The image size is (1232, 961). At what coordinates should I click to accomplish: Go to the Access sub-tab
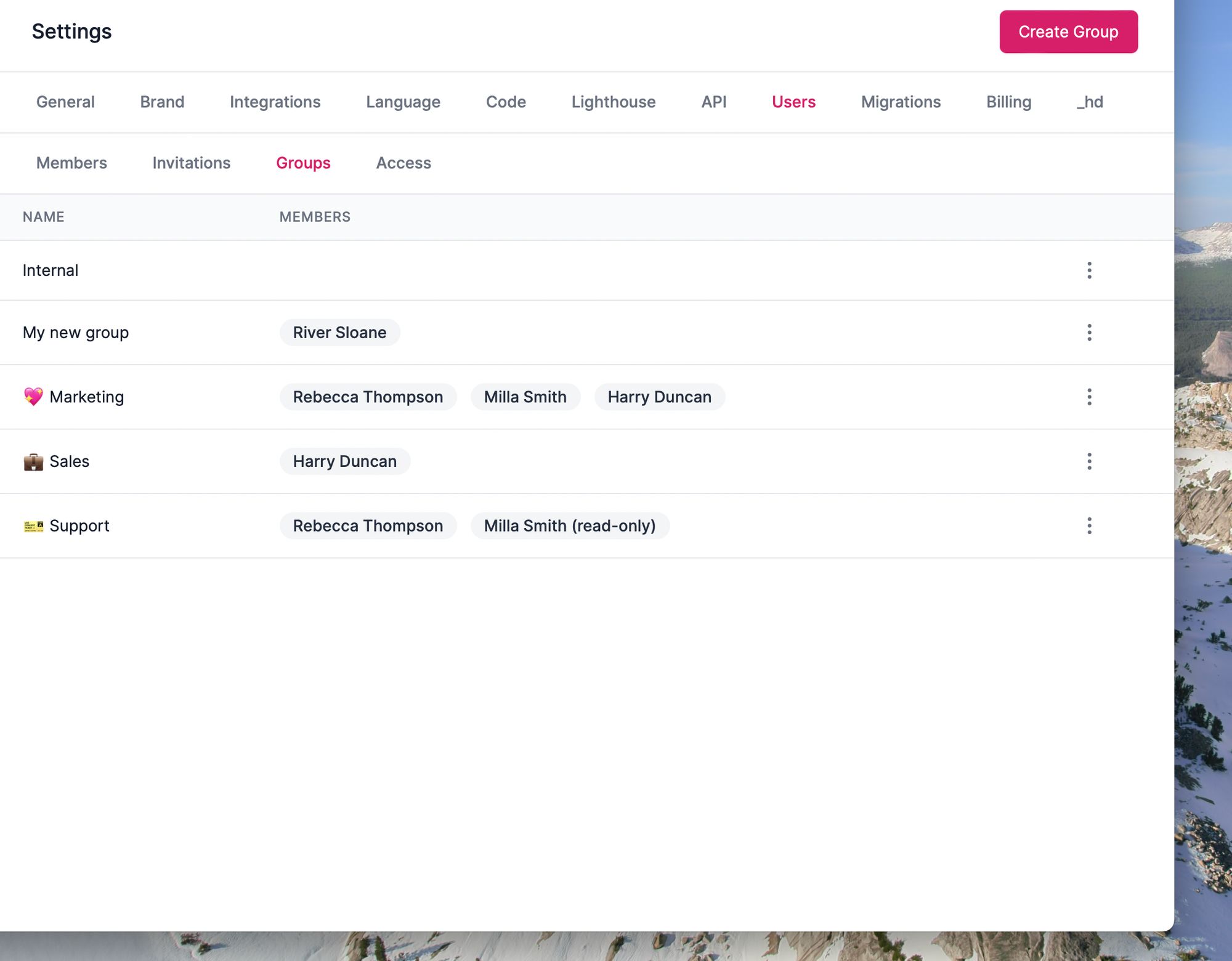(403, 163)
